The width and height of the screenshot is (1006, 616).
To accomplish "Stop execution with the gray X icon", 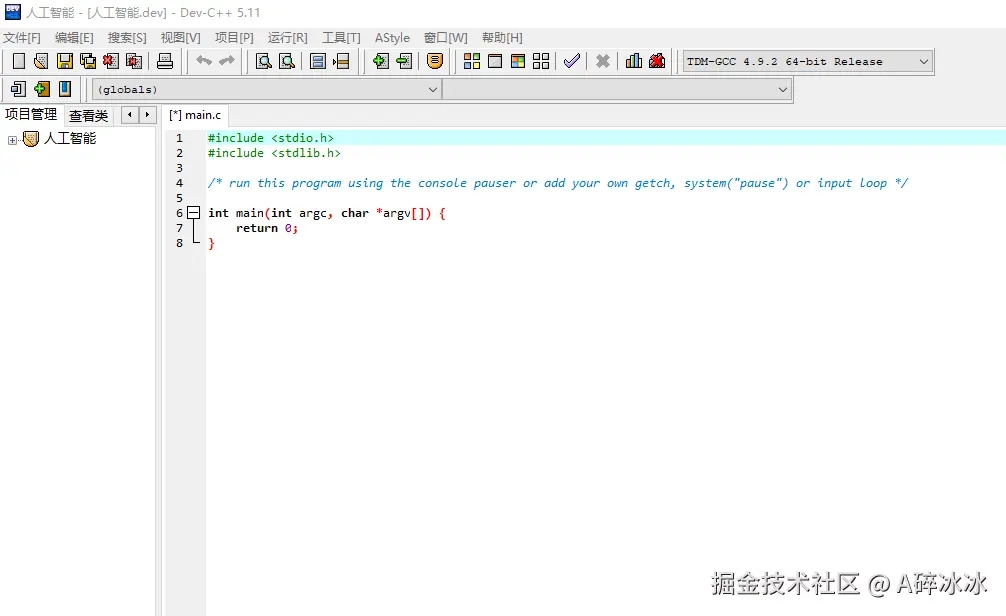I will (x=602, y=61).
